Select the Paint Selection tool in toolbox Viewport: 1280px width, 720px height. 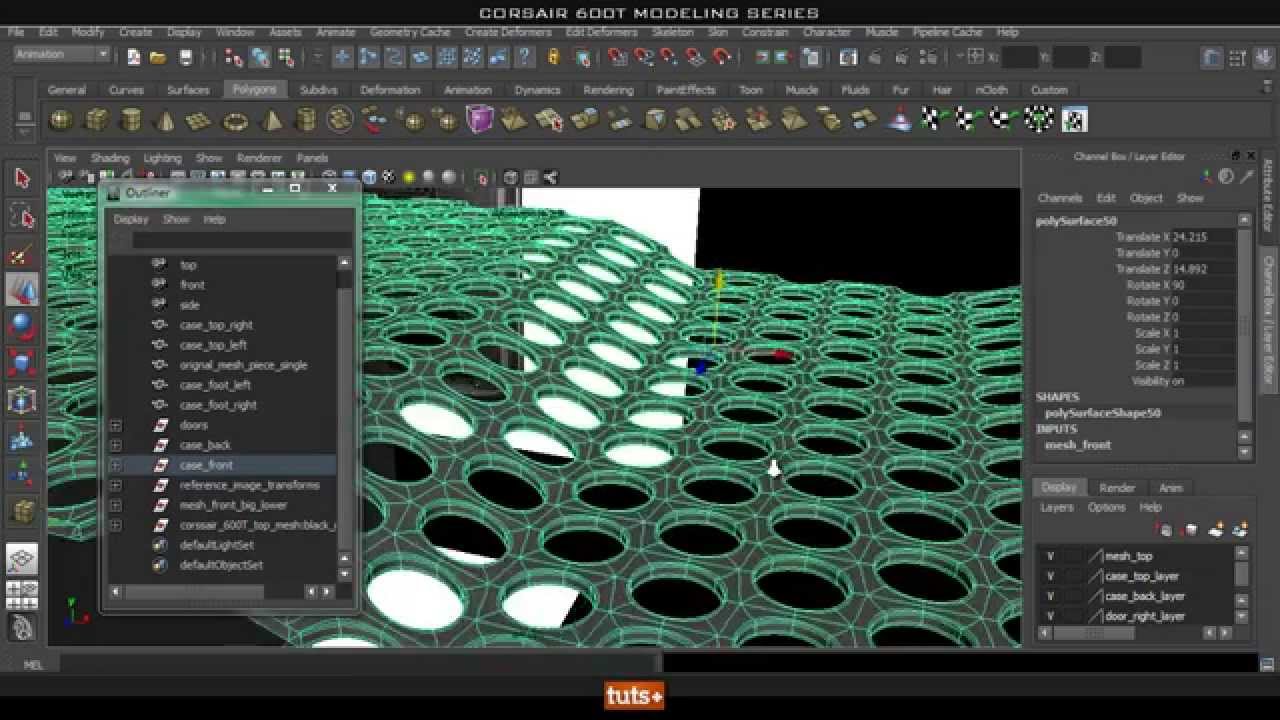[x=22, y=254]
